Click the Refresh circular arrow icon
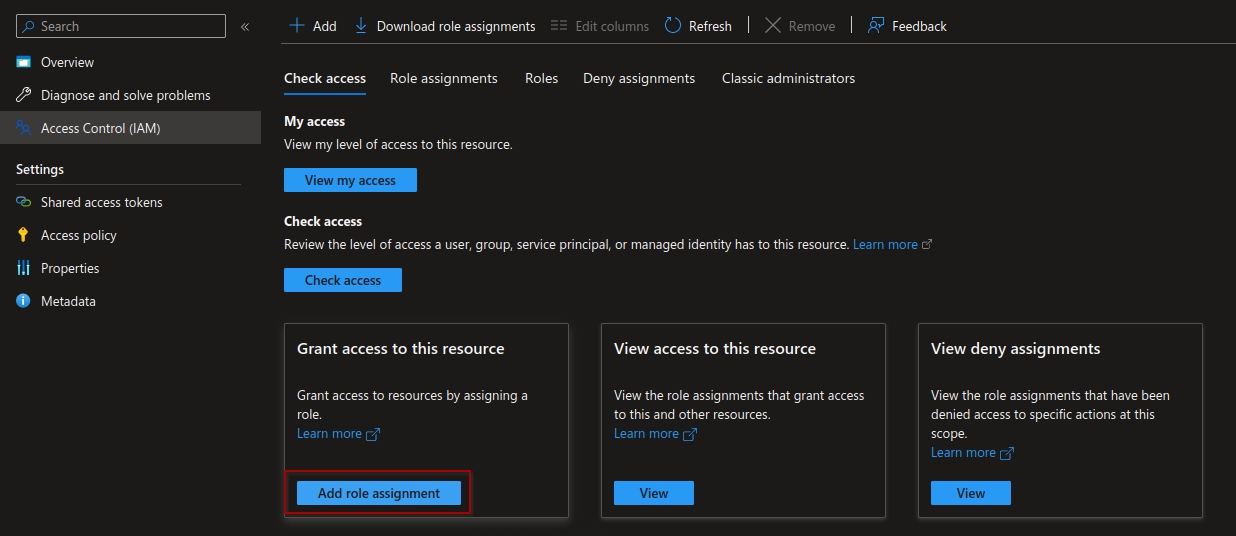Image resolution: width=1236 pixels, height=536 pixels. (x=673, y=26)
